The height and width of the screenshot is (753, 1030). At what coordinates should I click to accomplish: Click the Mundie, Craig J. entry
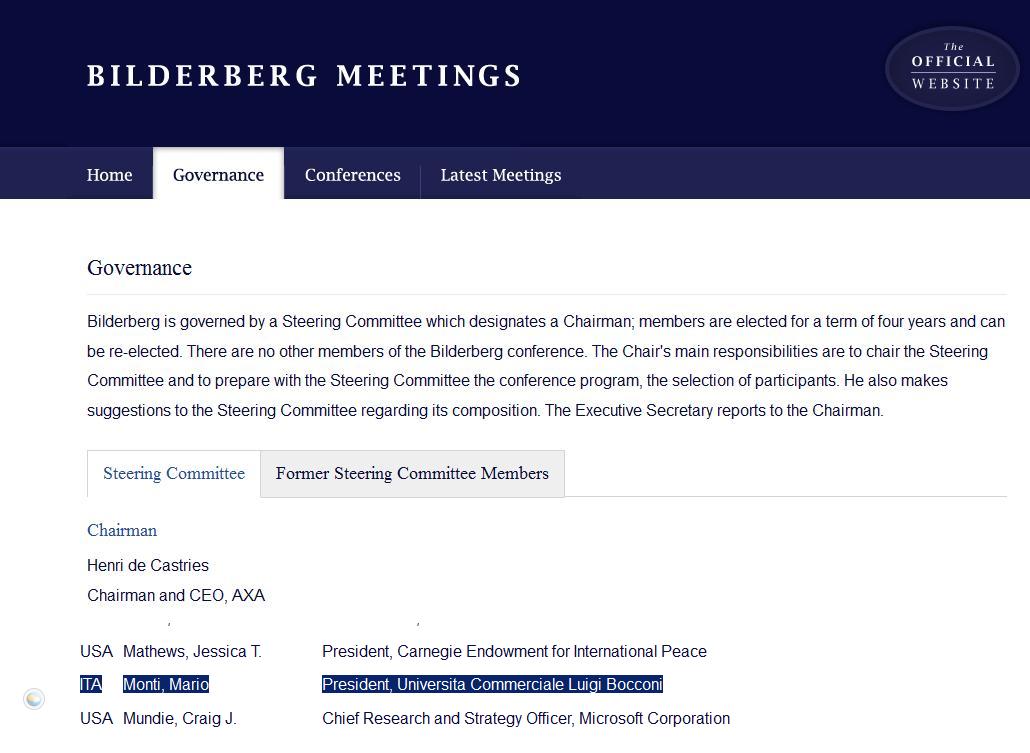pos(180,718)
